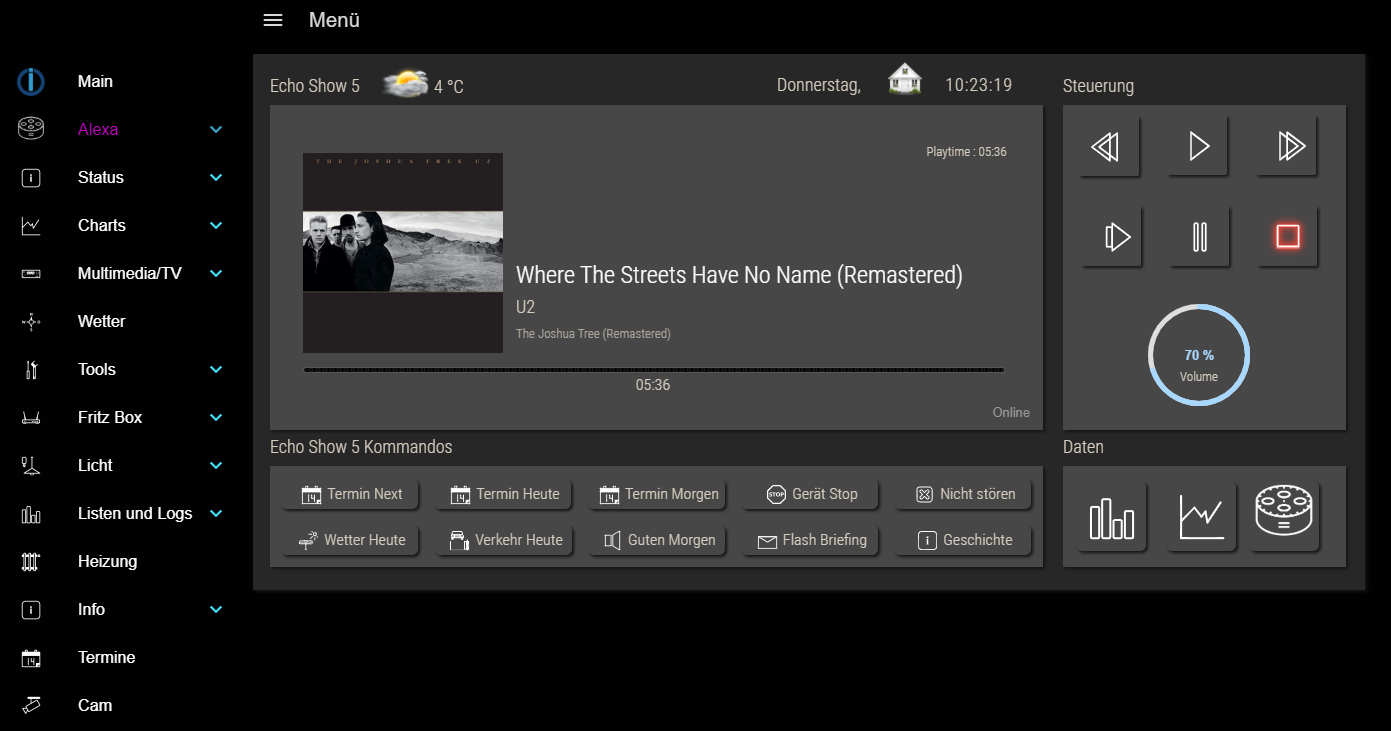
Task: Select Listen und Logs in sidebar
Action: [x=135, y=513]
